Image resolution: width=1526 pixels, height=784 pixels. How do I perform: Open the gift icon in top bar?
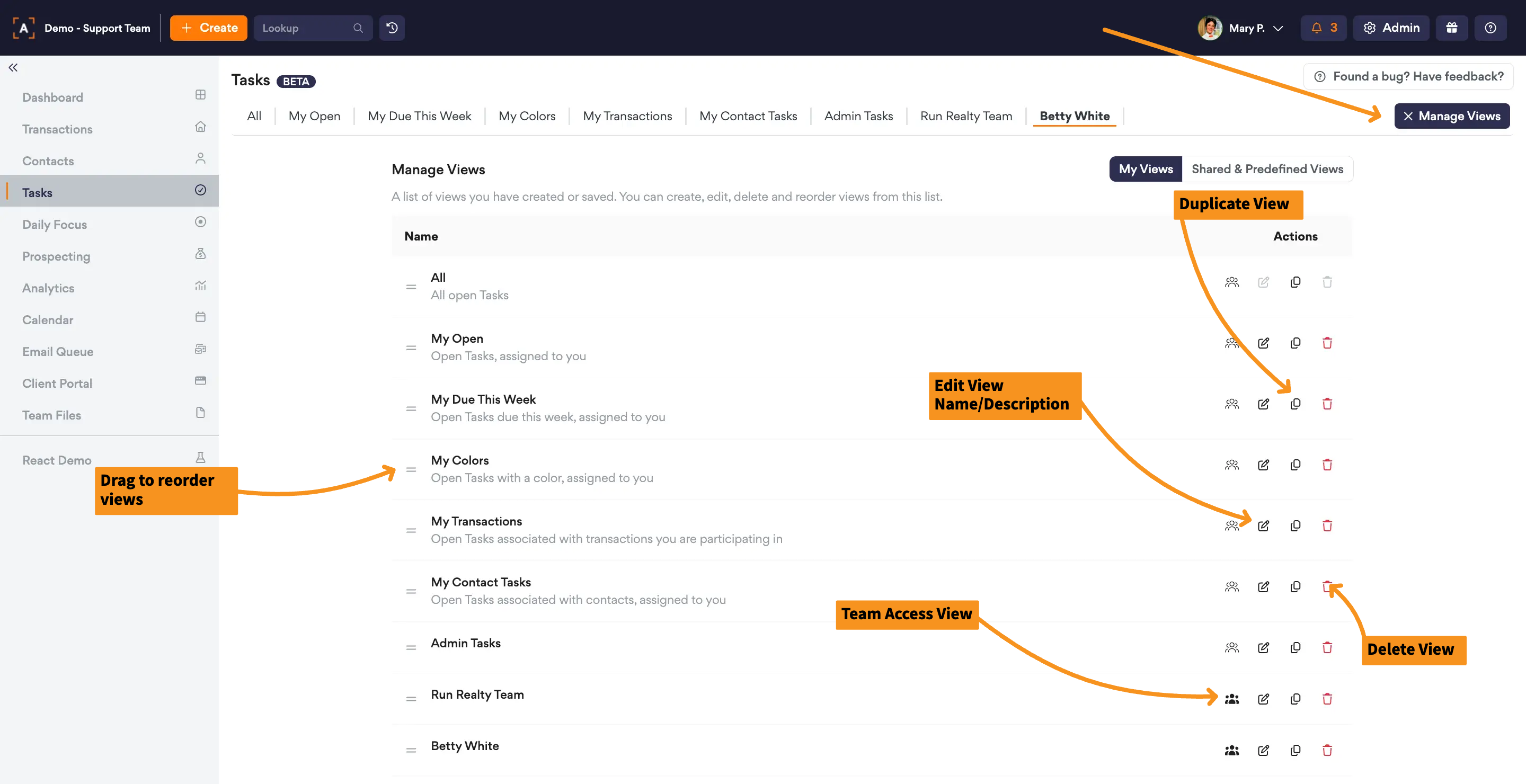(1451, 28)
